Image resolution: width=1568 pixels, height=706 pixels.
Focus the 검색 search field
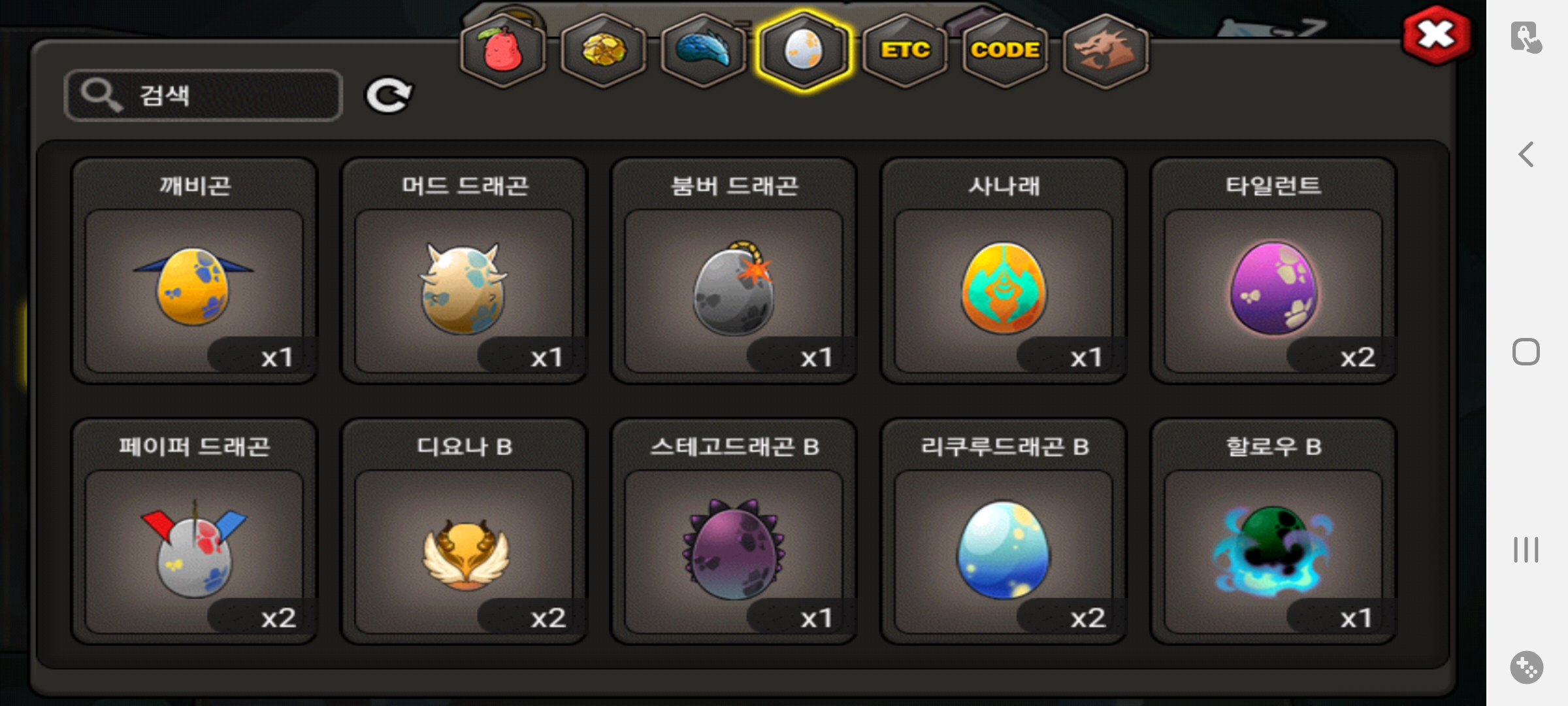coord(203,95)
